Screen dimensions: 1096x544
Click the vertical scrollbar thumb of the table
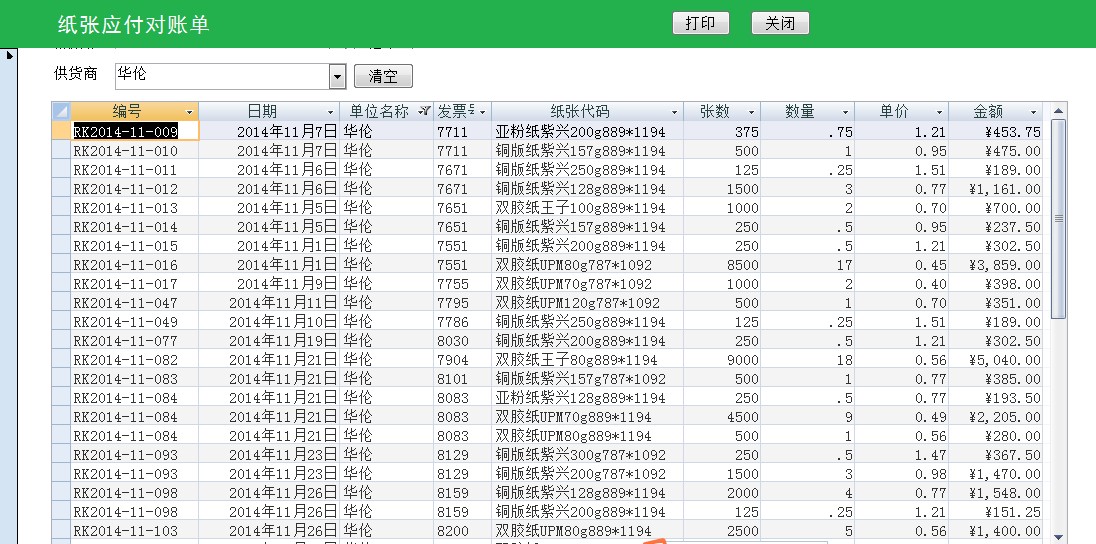pos(1058,218)
